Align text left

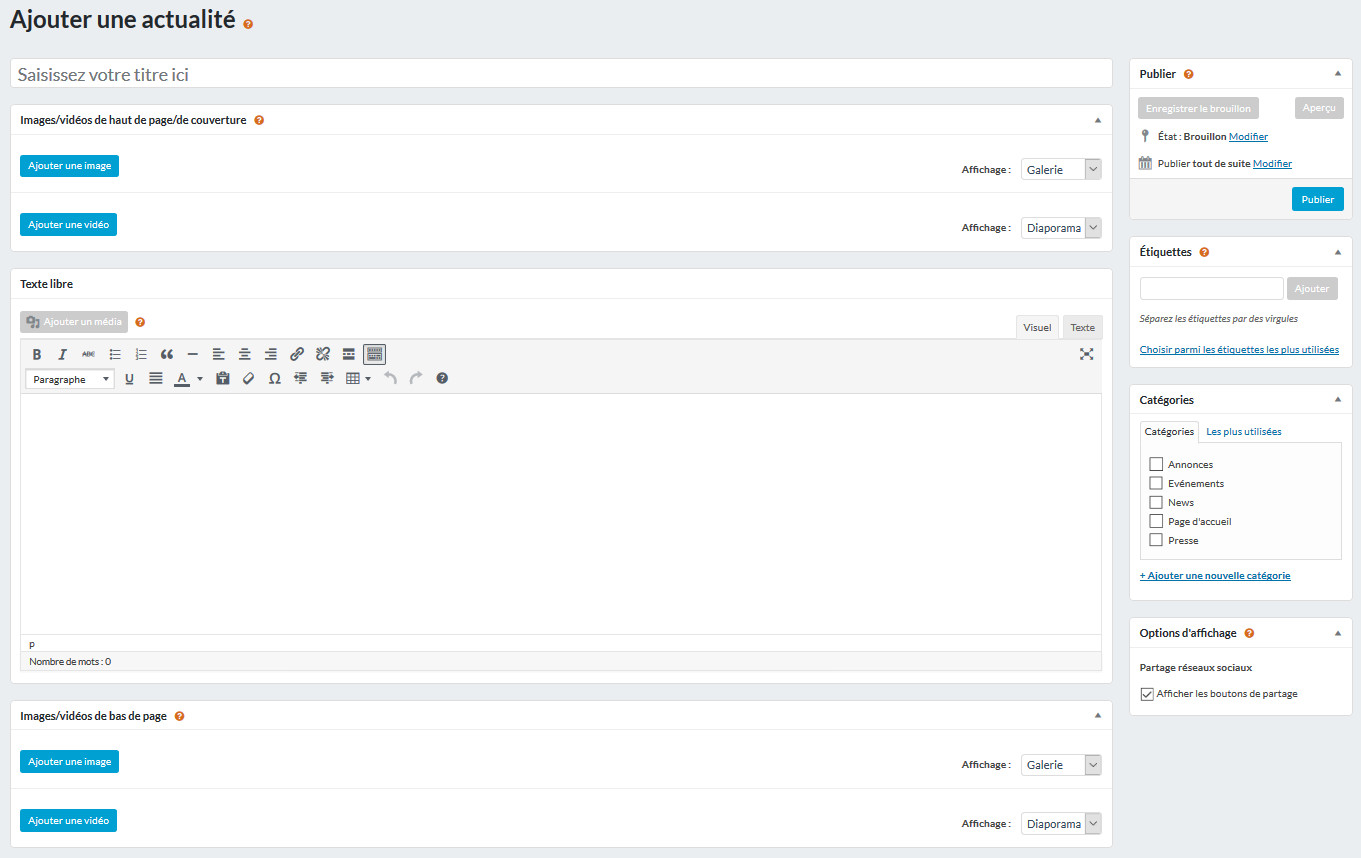[219, 354]
